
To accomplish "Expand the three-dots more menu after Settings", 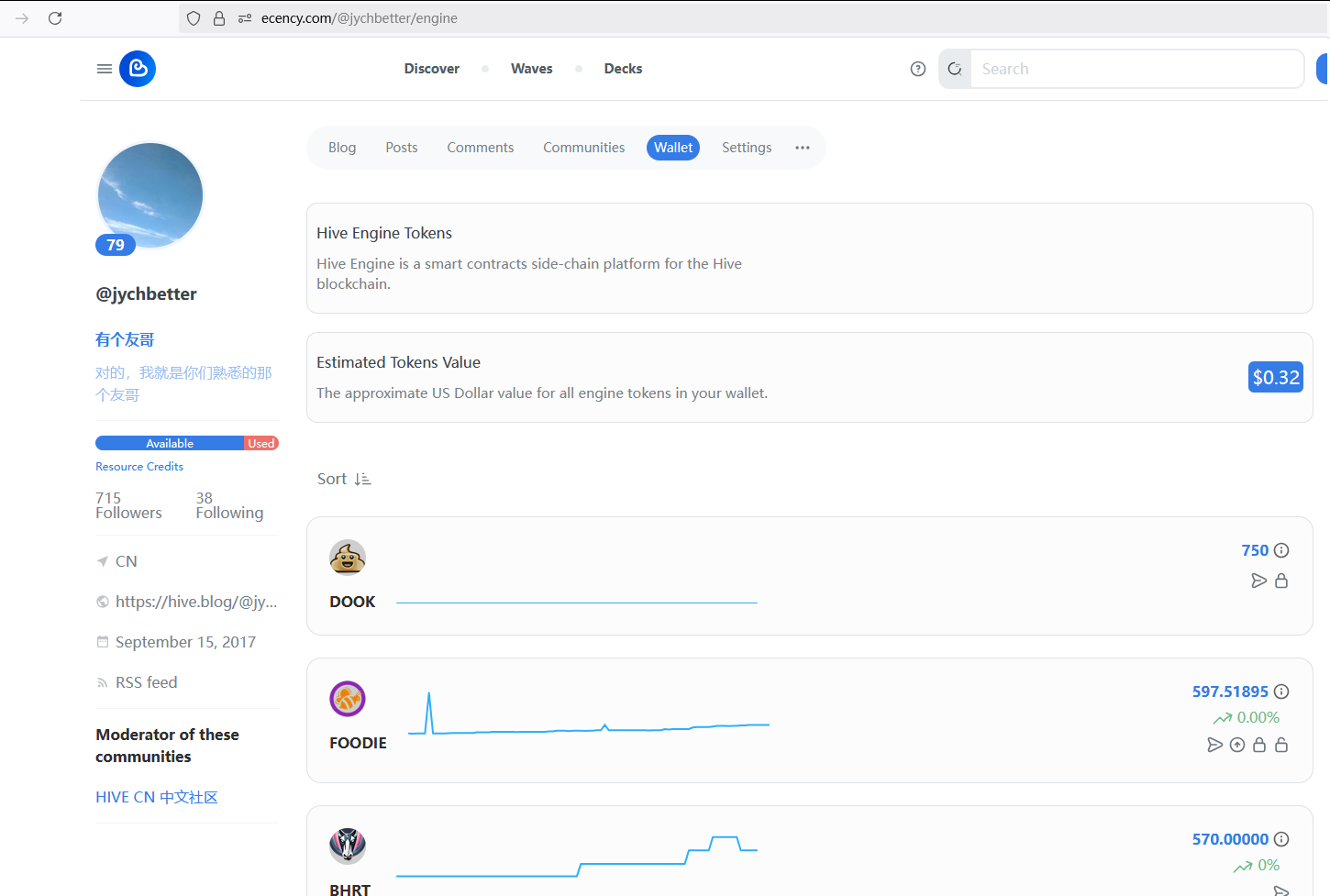I will 803,148.
